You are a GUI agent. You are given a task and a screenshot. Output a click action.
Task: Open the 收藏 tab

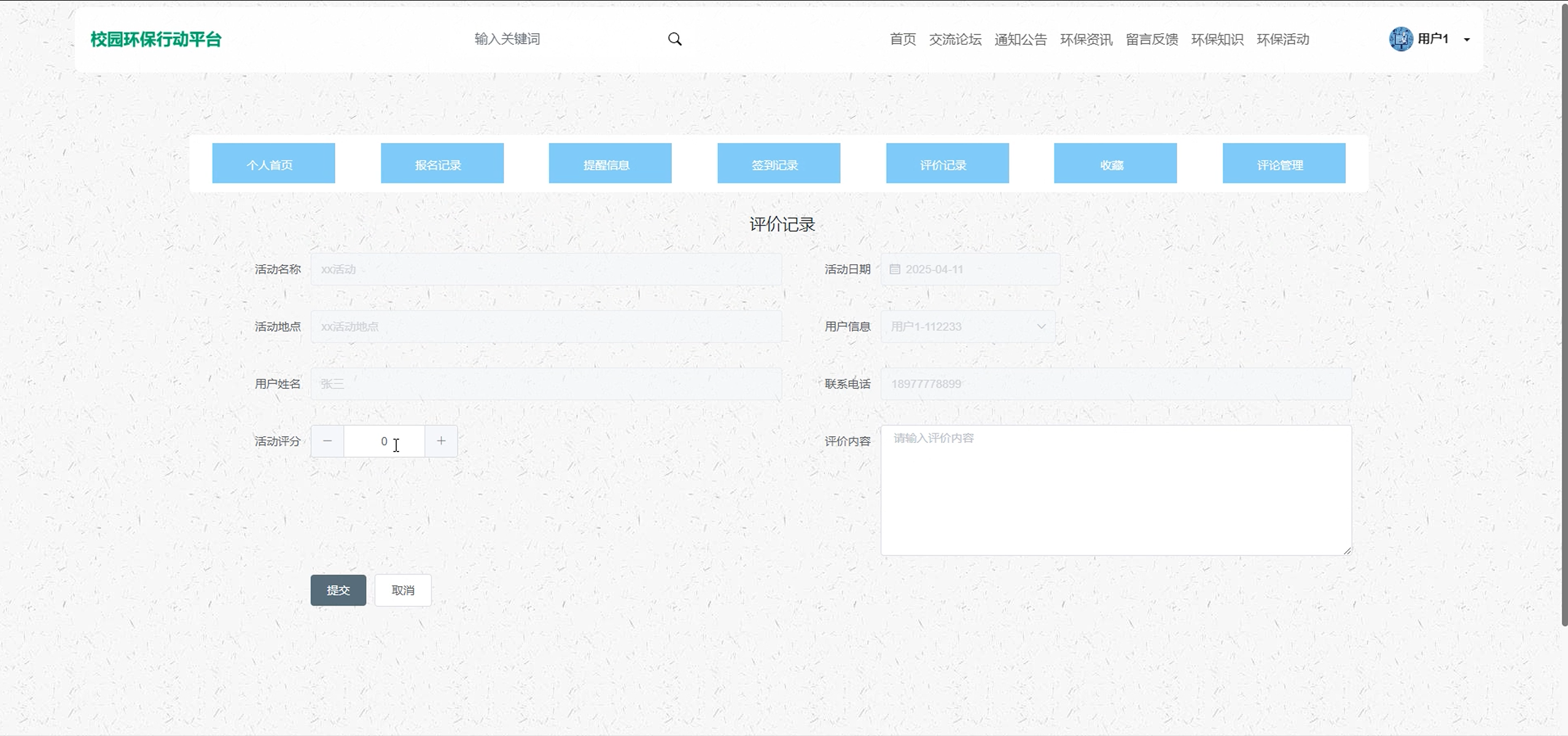(x=1115, y=163)
